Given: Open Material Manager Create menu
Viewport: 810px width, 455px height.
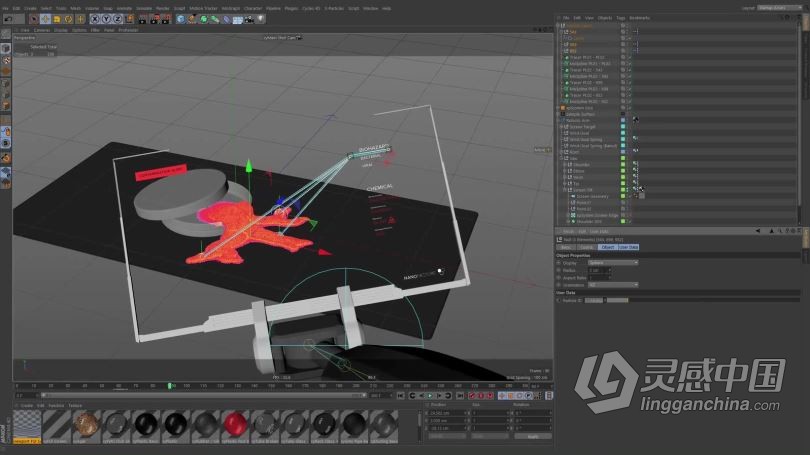Looking at the screenshot, I should click(26, 406).
